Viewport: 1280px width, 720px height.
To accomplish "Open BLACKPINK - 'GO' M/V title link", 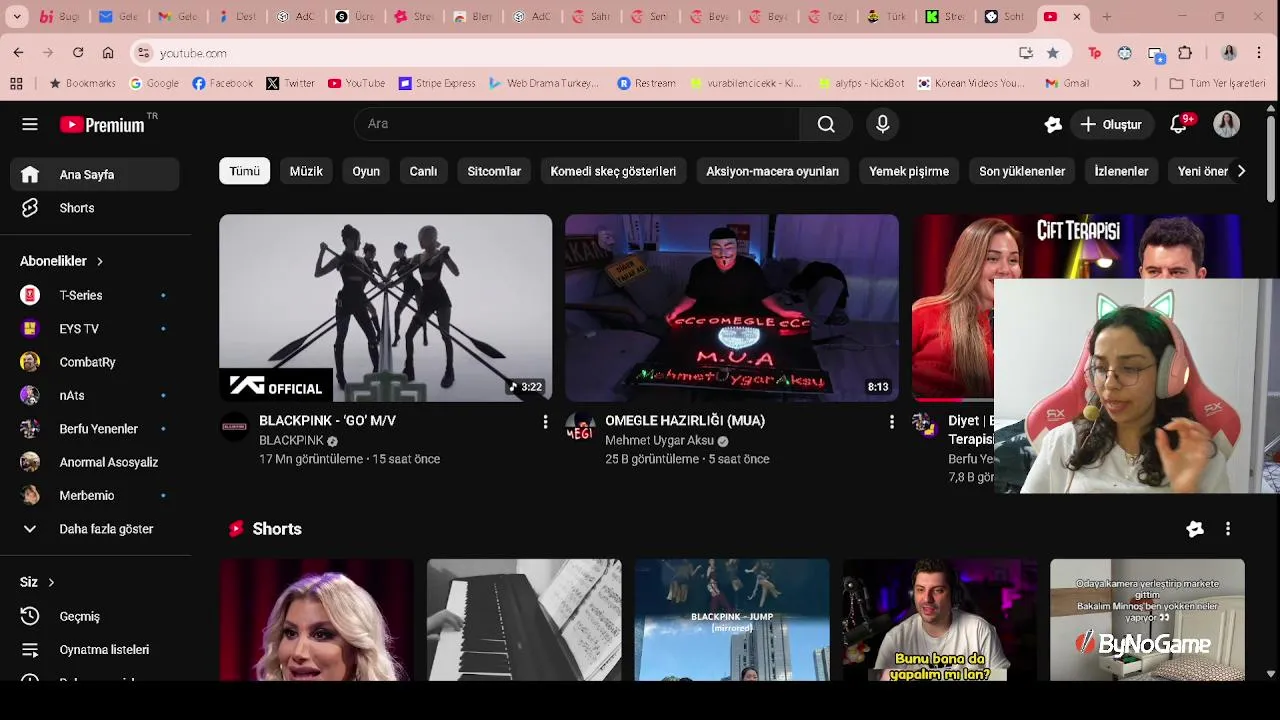I will pyautogui.click(x=327, y=421).
